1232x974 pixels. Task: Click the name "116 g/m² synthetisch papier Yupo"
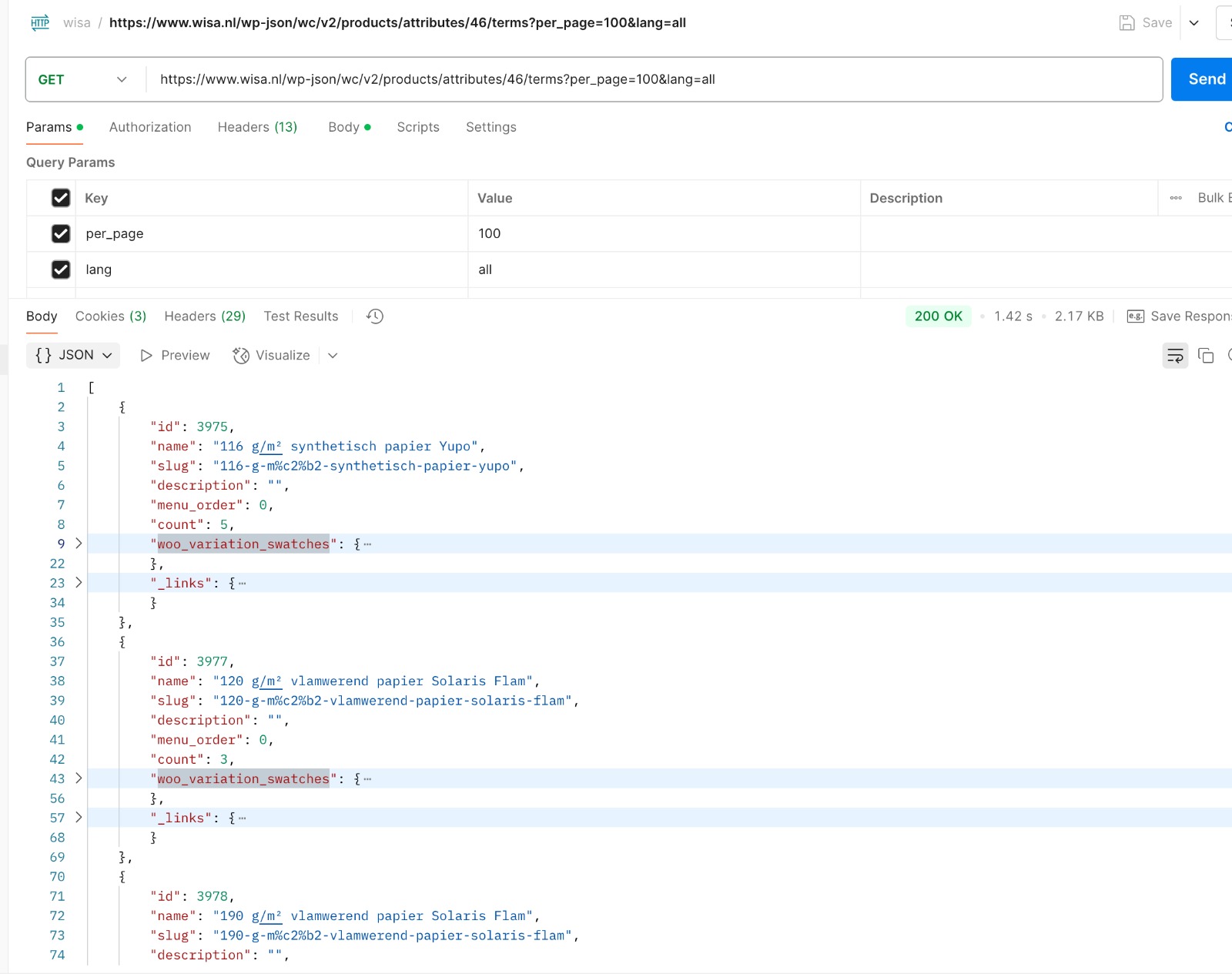345,446
